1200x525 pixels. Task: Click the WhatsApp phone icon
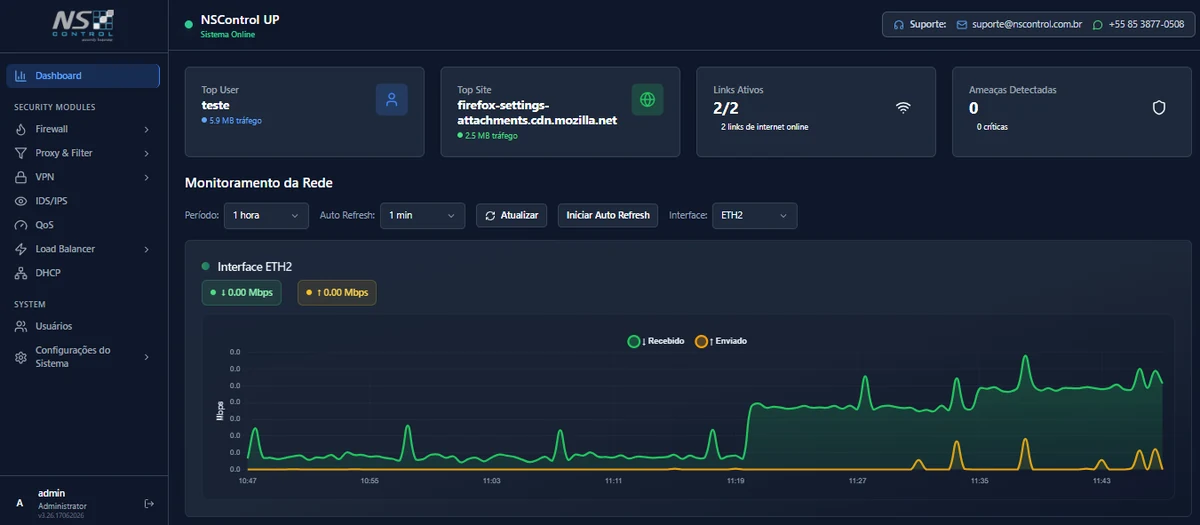[x=1099, y=24]
